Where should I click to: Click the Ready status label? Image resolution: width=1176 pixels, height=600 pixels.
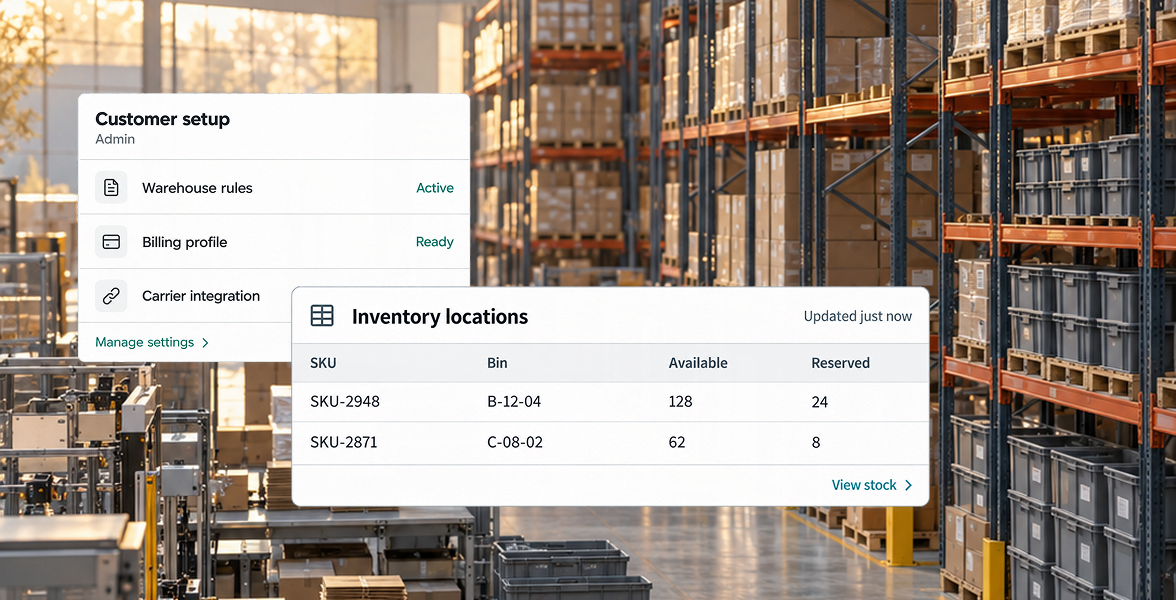pos(435,242)
